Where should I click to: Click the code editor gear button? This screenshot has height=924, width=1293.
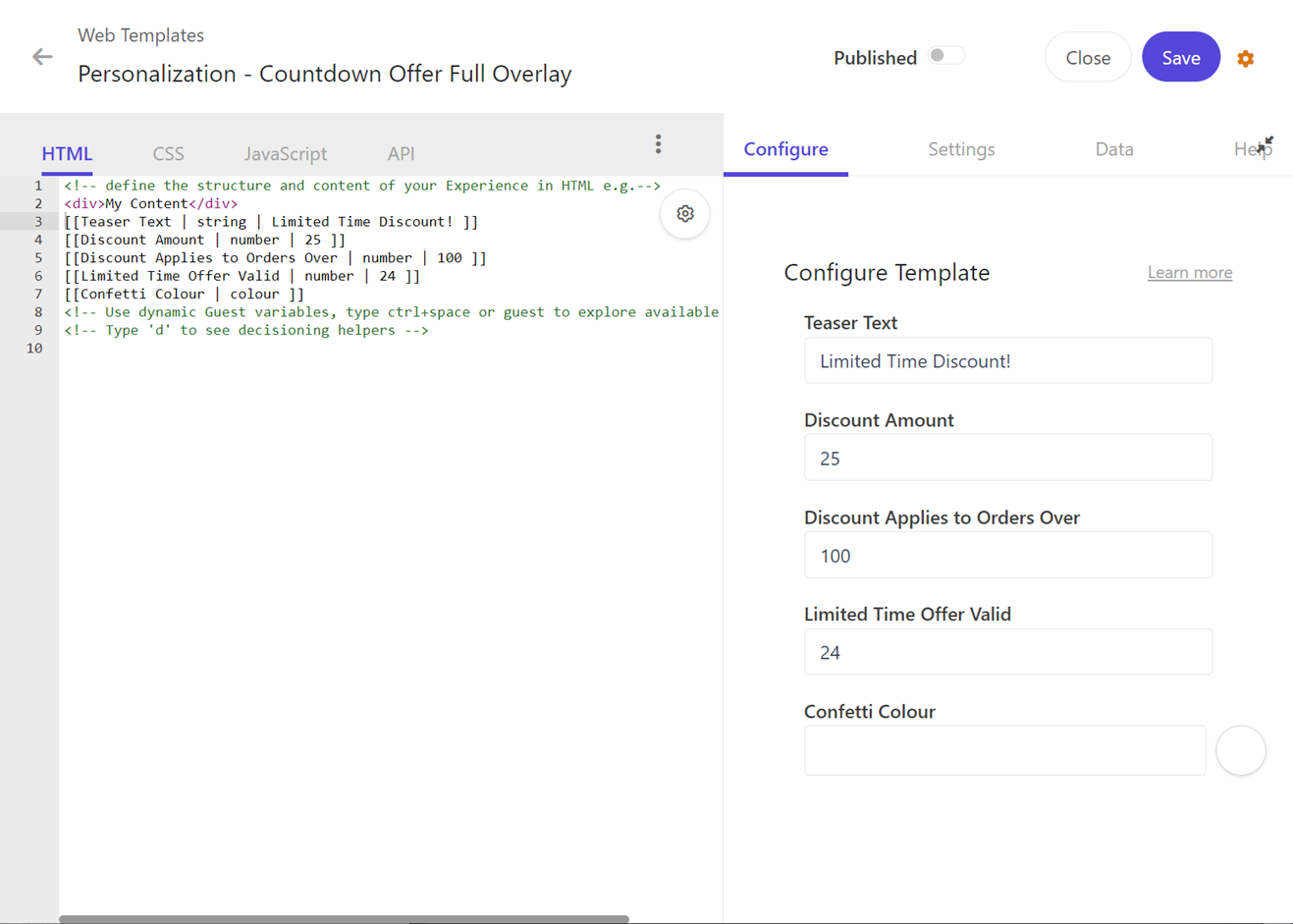click(x=685, y=214)
